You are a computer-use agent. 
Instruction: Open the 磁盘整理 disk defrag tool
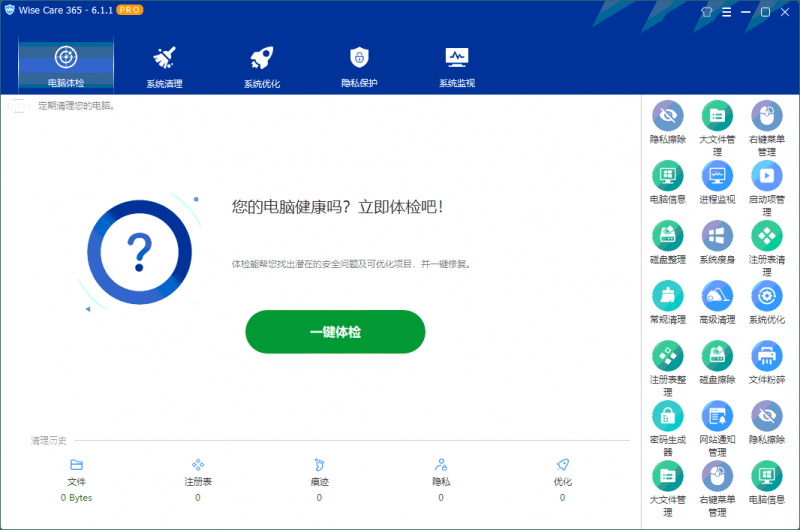667,243
